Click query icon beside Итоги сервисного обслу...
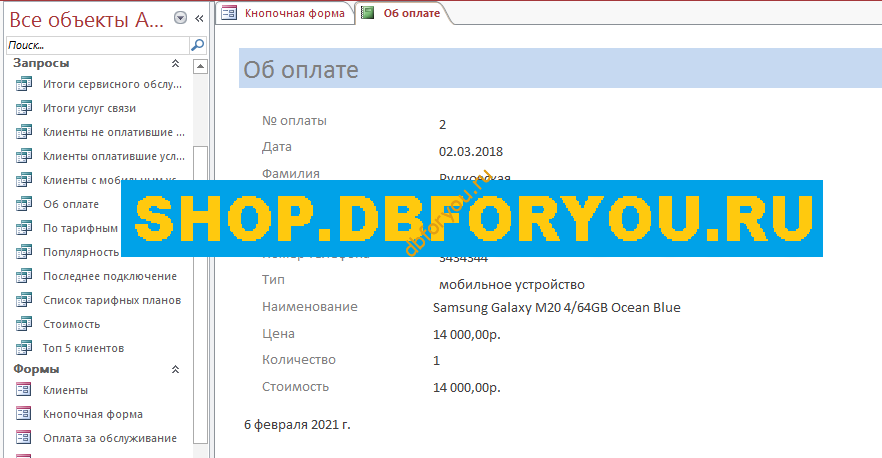This screenshot has width=882, height=458. pyautogui.click(x=24, y=84)
